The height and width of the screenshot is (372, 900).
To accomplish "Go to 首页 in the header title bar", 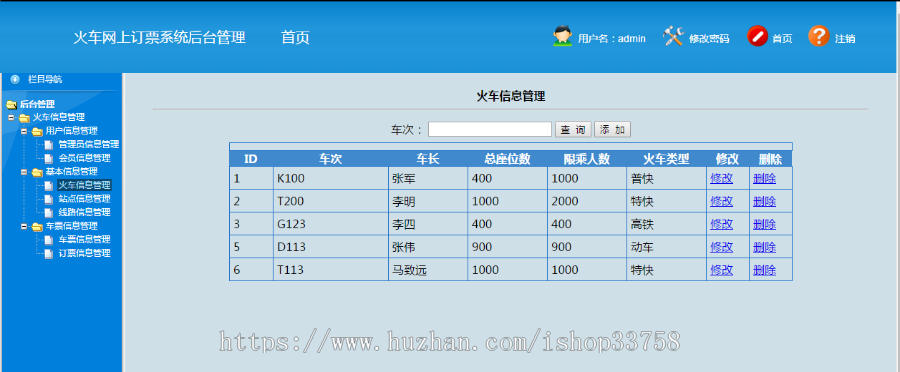I will (x=295, y=37).
